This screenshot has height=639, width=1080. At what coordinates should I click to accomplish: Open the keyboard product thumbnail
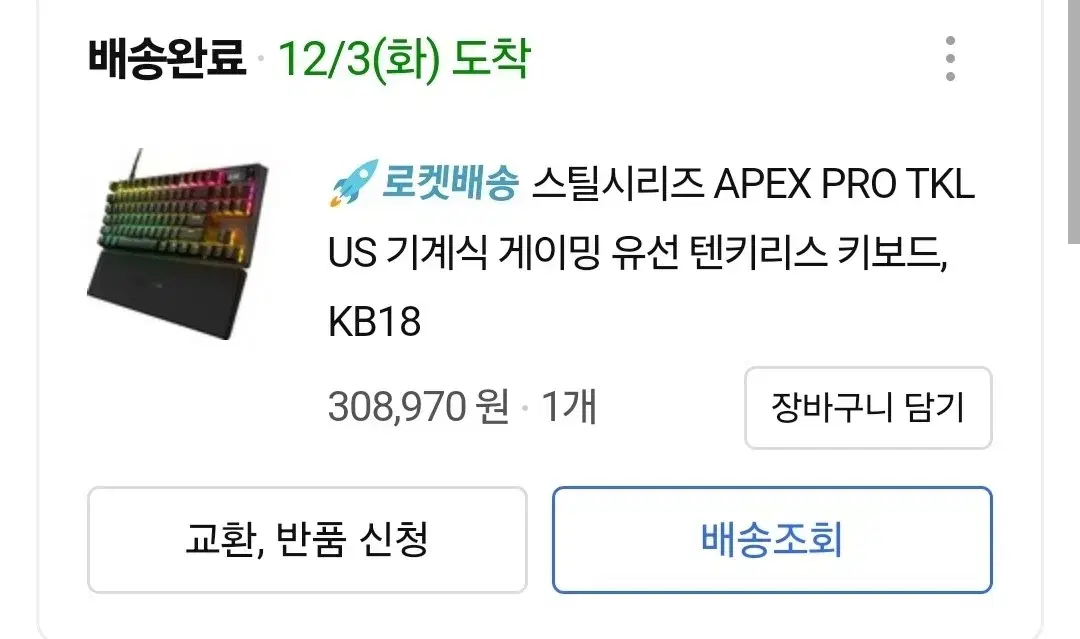178,243
